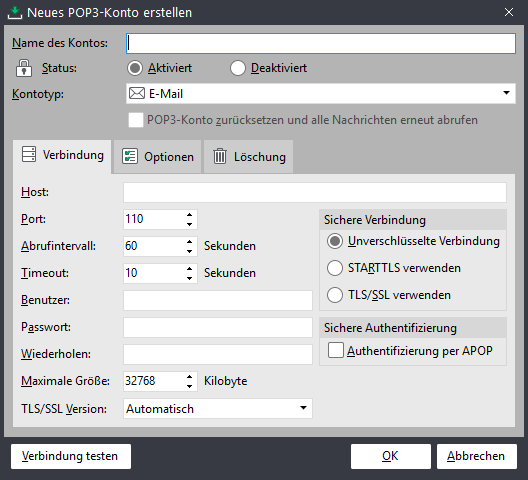528x480 pixels.
Task: Increase the Timeout value with up arrow
Action: (x=190, y=268)
